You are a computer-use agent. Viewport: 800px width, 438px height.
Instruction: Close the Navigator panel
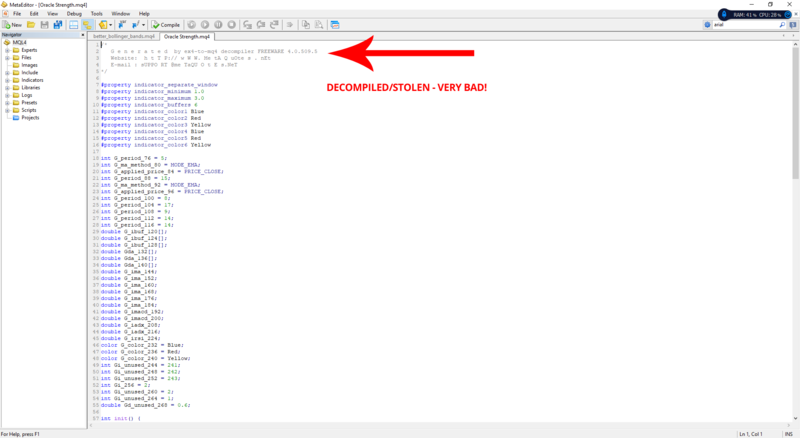tap(83, 35)
